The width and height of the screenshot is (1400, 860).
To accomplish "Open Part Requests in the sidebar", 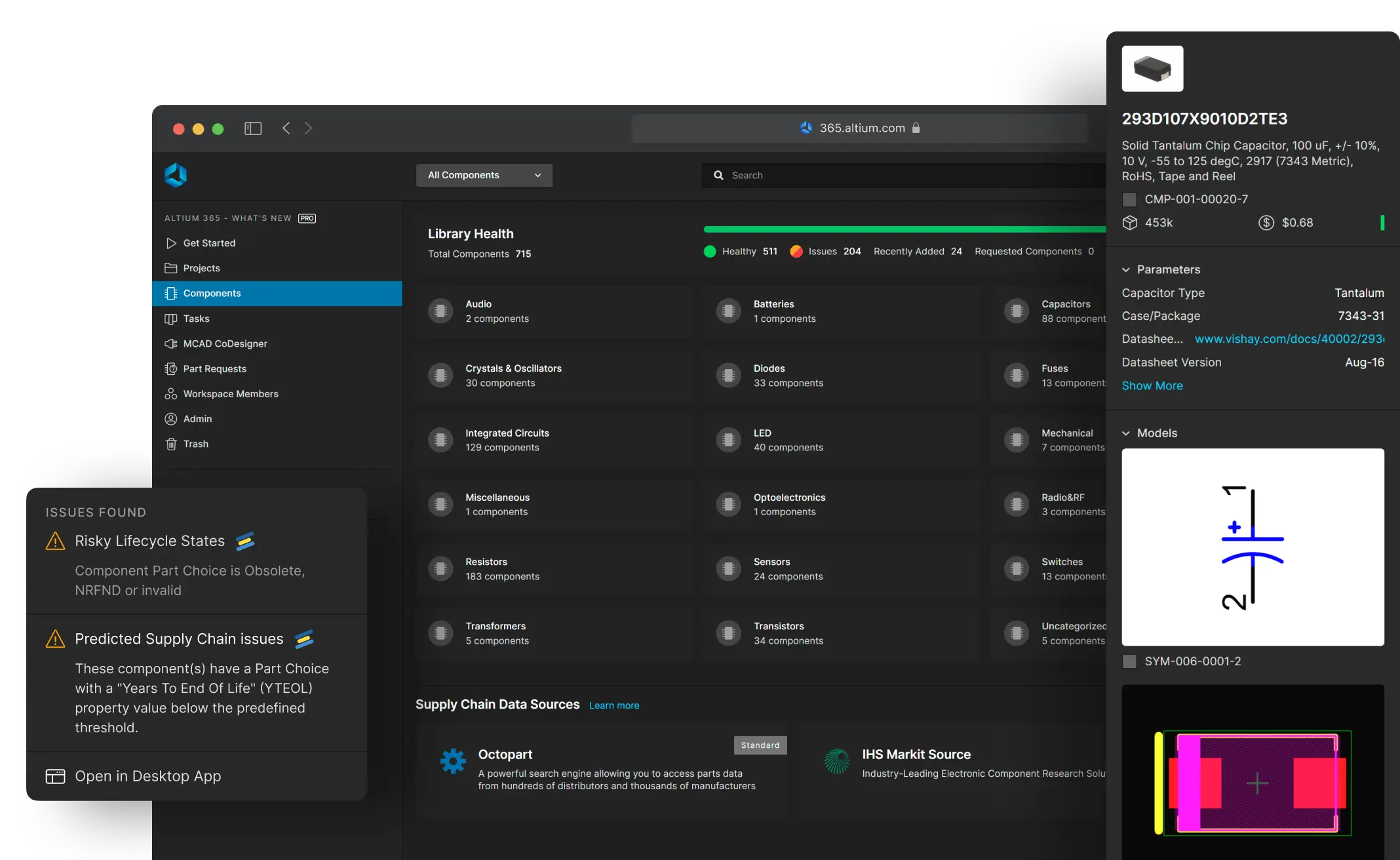I will pos(277,368).
